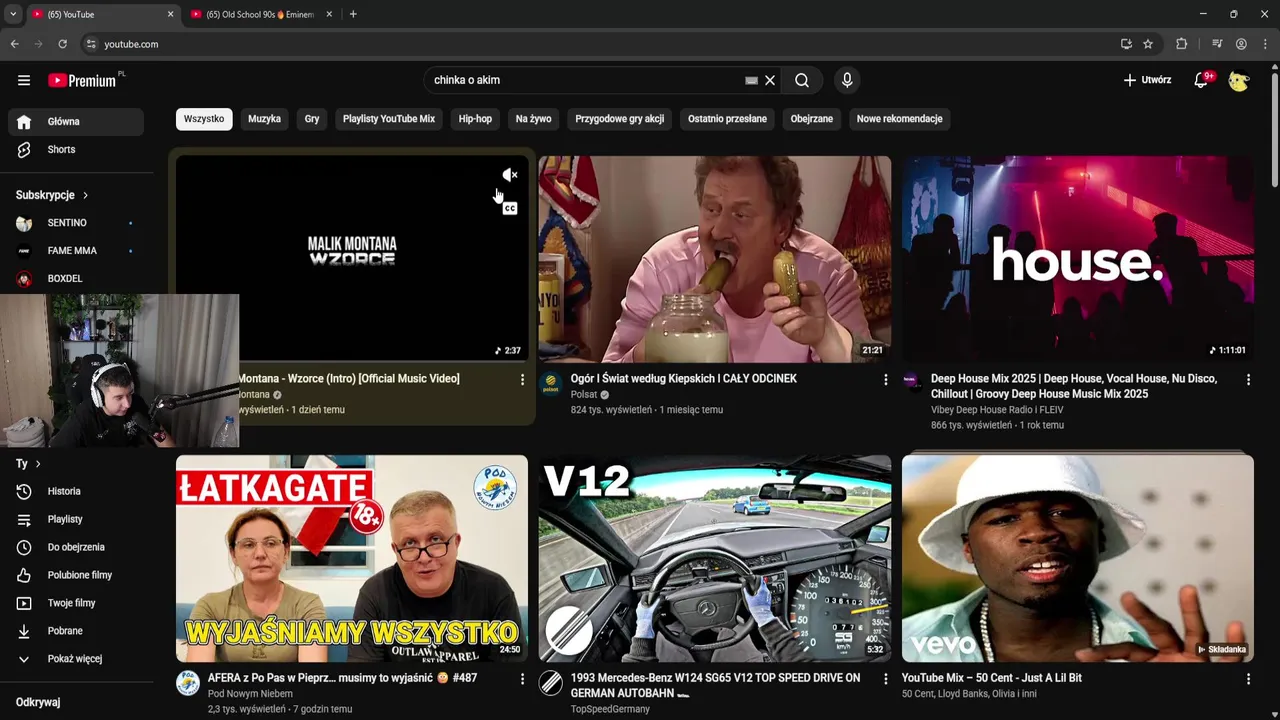Play the V12 Mercedes autobahn thumbnail
The image size is (1280, 720).
[715, 558]
